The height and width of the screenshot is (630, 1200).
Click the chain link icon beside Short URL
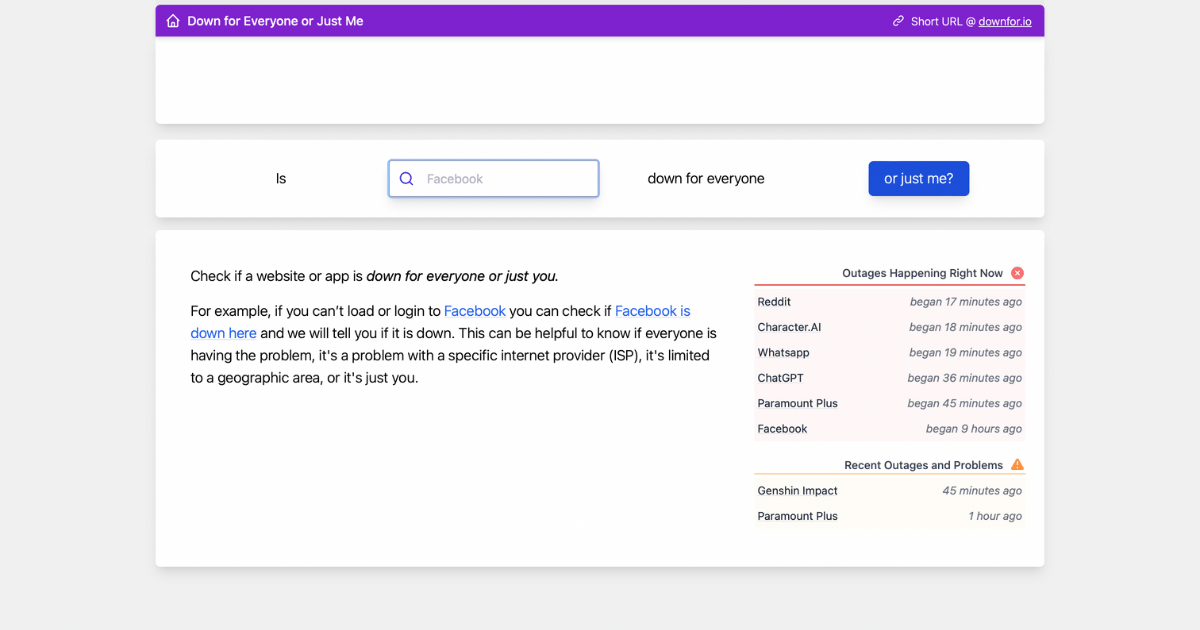(898, 21)
